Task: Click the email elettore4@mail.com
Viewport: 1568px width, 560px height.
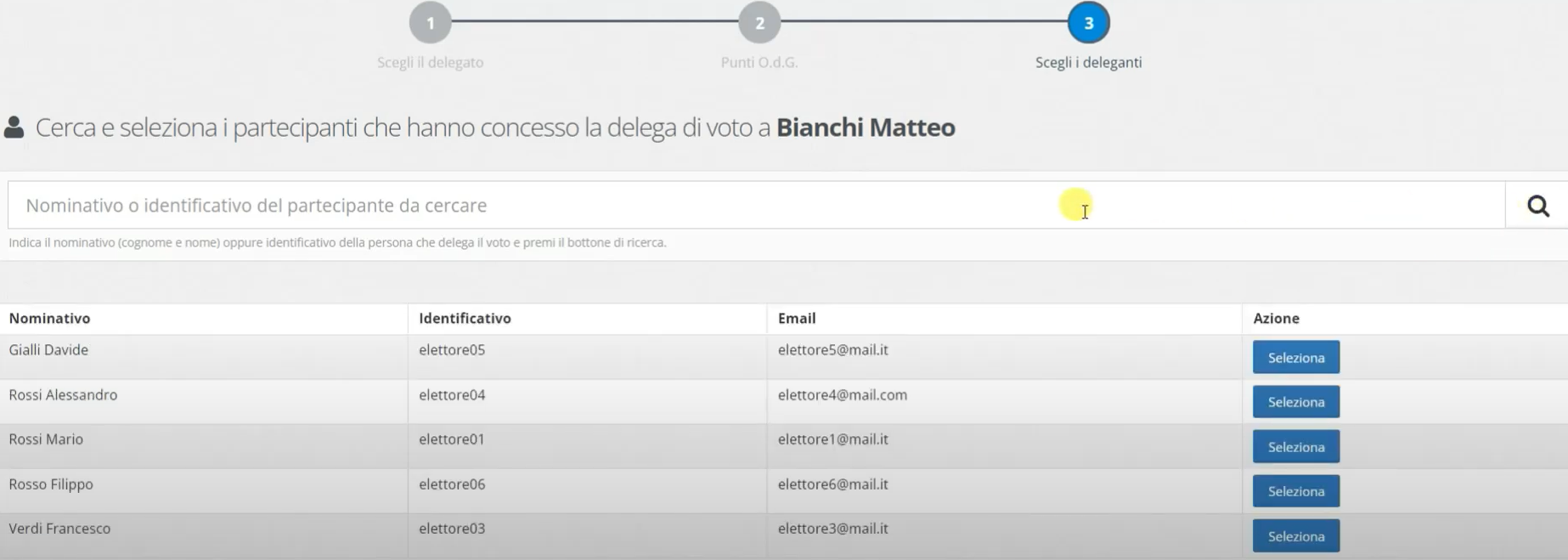Action: pos(843,394)
